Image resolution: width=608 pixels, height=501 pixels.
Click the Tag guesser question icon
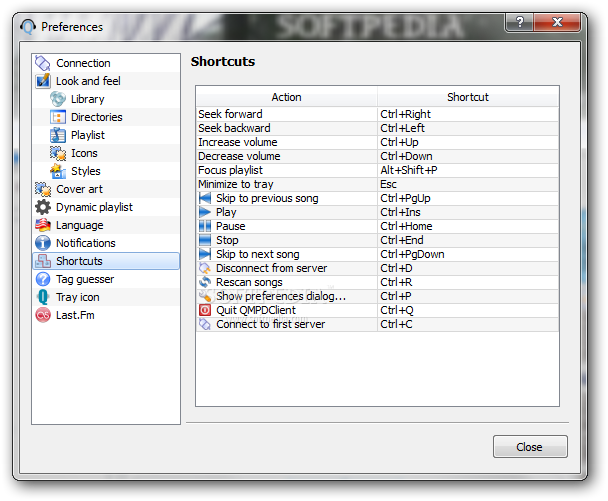[43, 279]
